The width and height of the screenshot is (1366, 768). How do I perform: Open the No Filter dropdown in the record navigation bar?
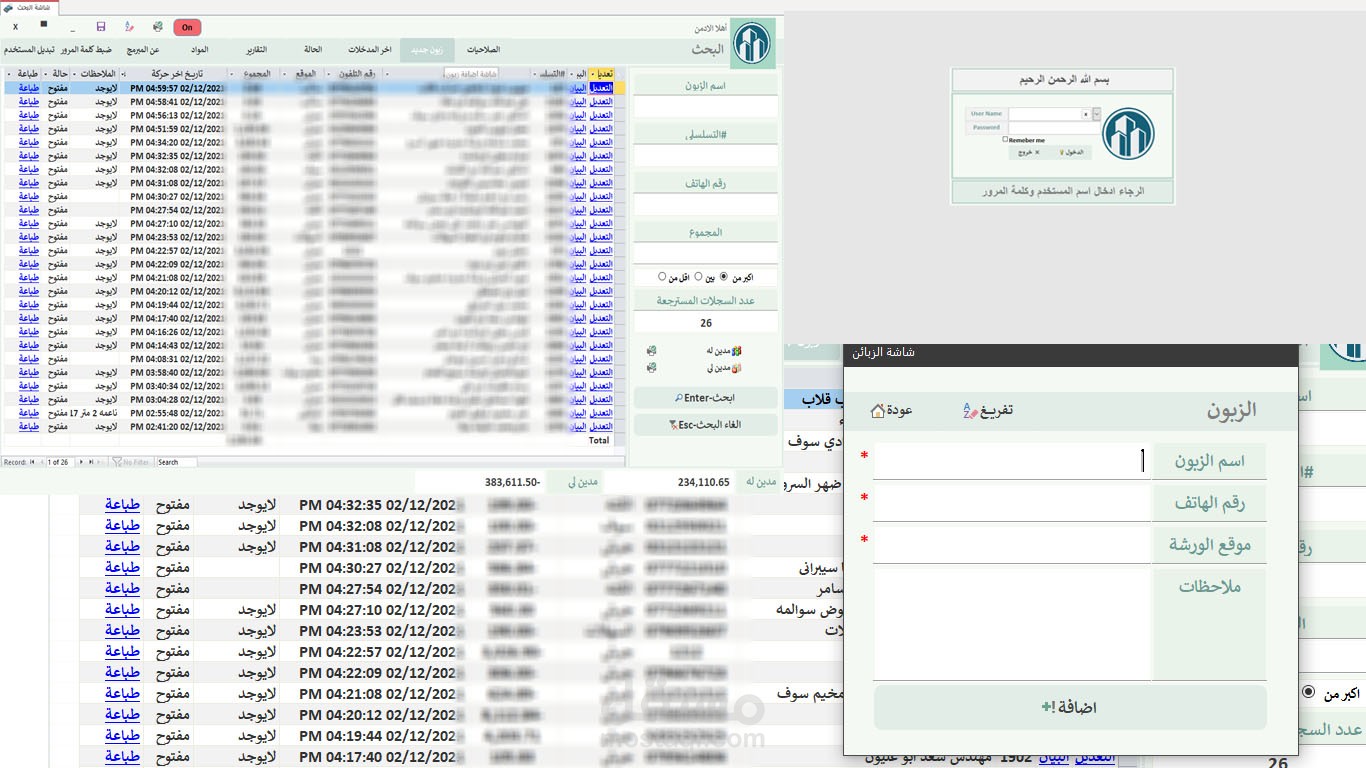130,461
